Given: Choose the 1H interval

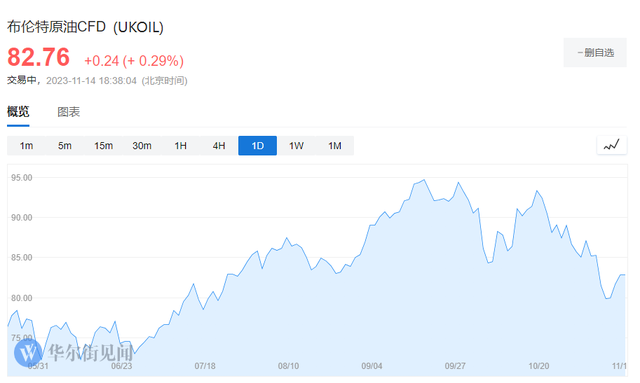Looking at the screenshot, I should point(180,146).
